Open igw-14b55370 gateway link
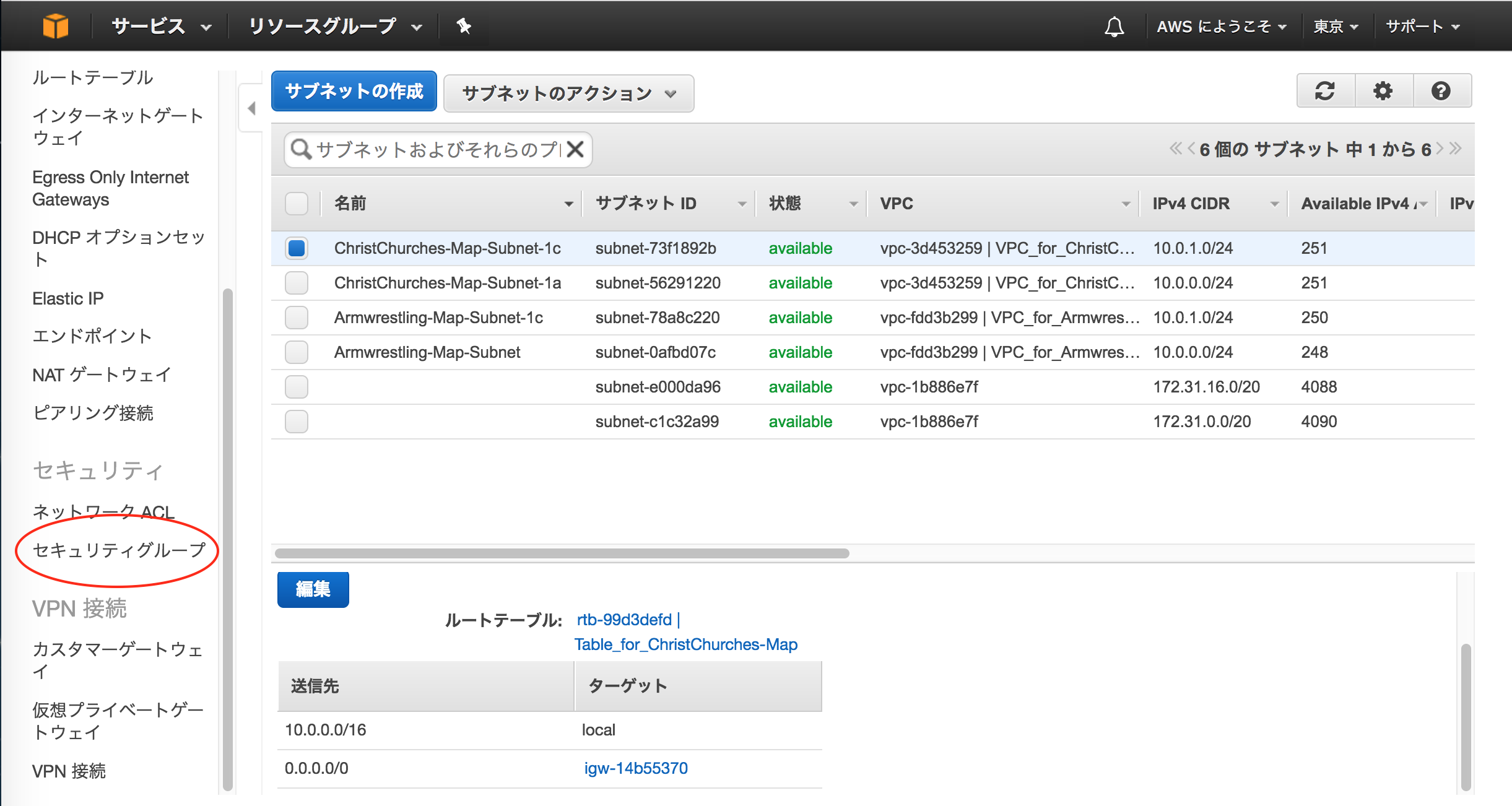The height and width of the screenshot is (806, 1512). pyautogui.click(x=636, y=768)
